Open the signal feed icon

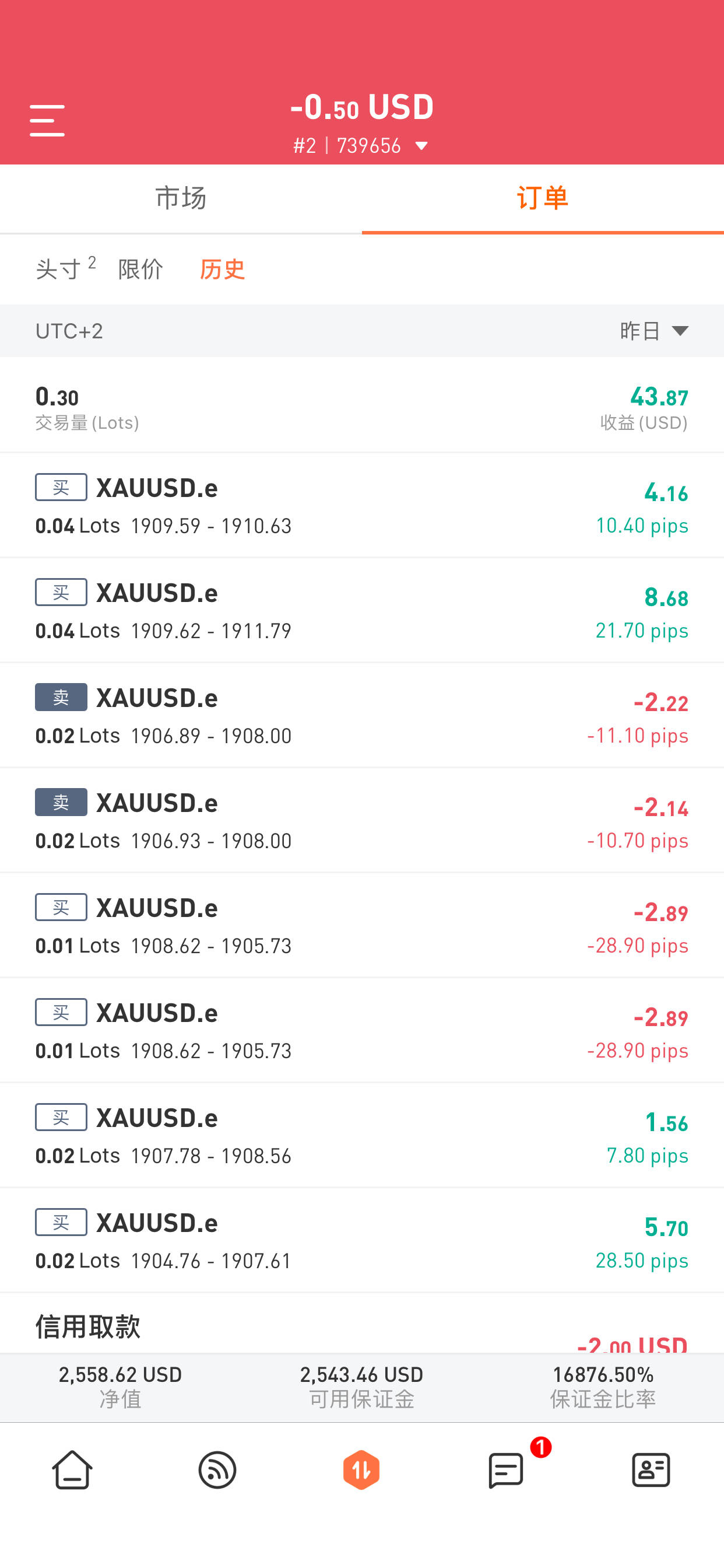tap(217, 1469)
